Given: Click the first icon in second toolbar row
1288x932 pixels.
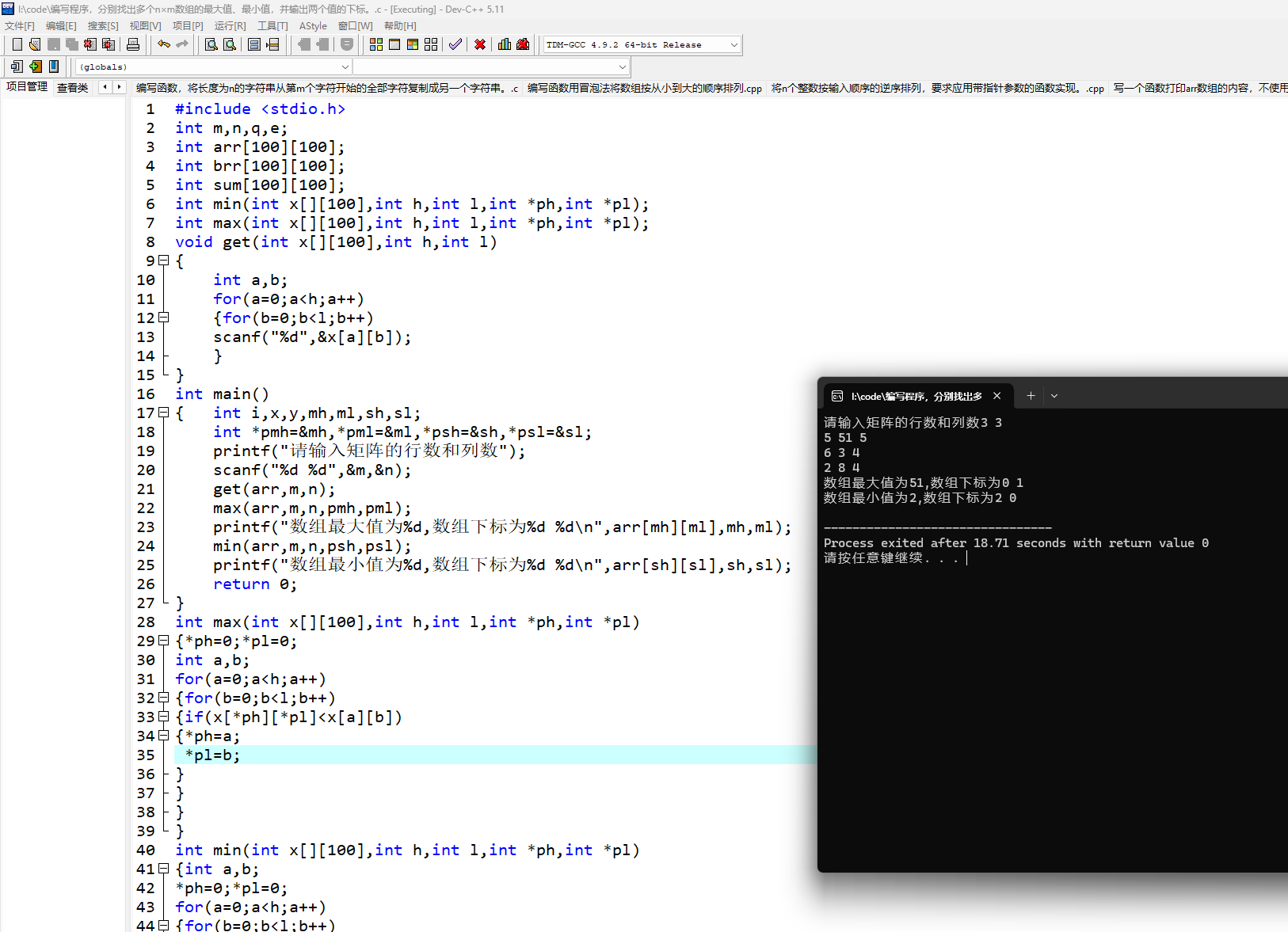Looking at the screenshot, I should [x=17, y=67].
